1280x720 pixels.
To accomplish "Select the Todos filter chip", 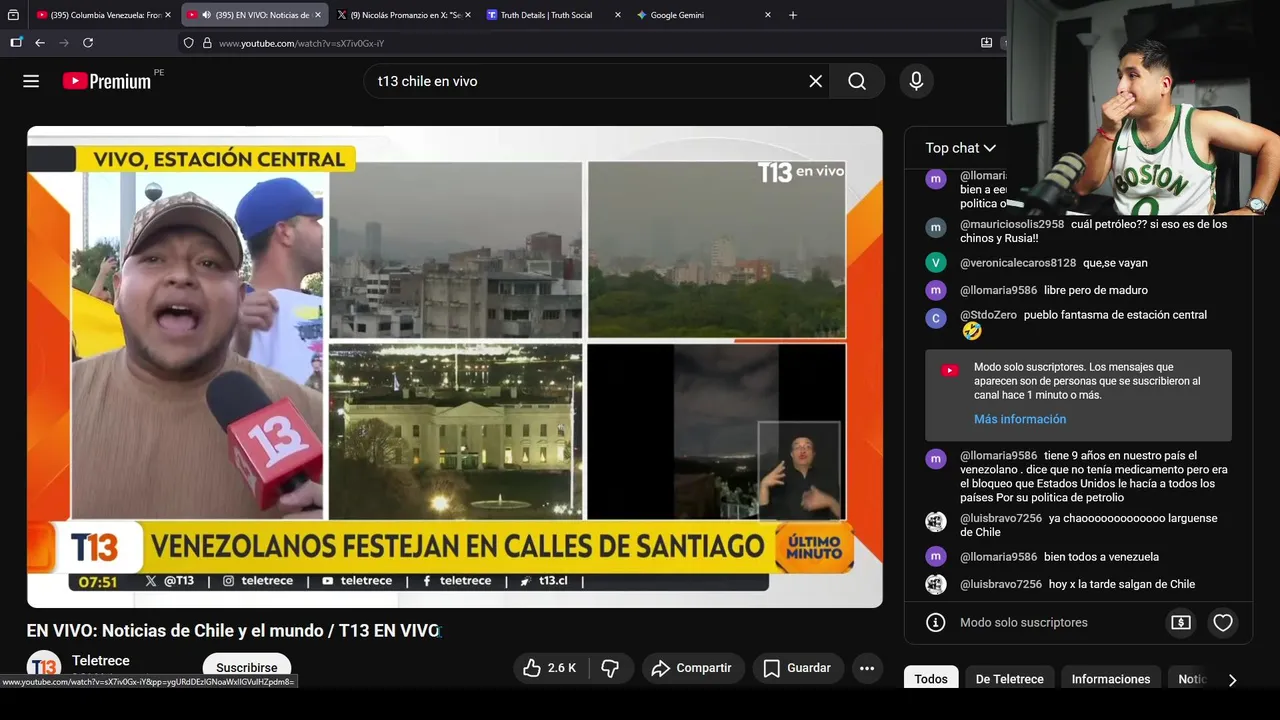I will click(x=931, y=679).
